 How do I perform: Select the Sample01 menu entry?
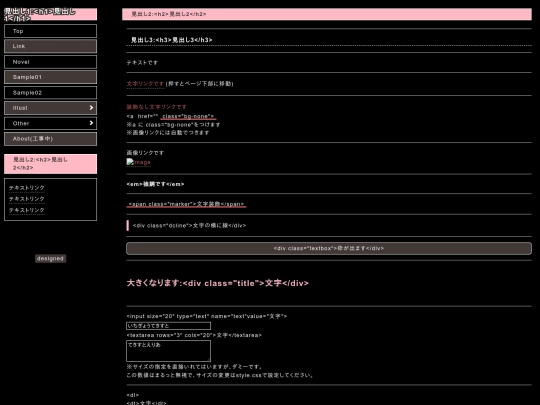pyautogui.click(x=50, y=77)
